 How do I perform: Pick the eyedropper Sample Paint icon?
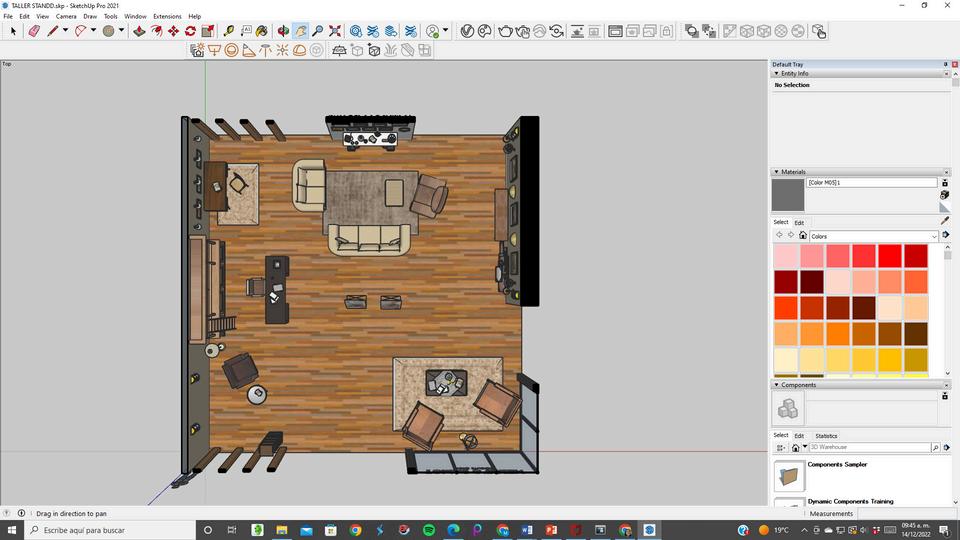coord(945,221)
